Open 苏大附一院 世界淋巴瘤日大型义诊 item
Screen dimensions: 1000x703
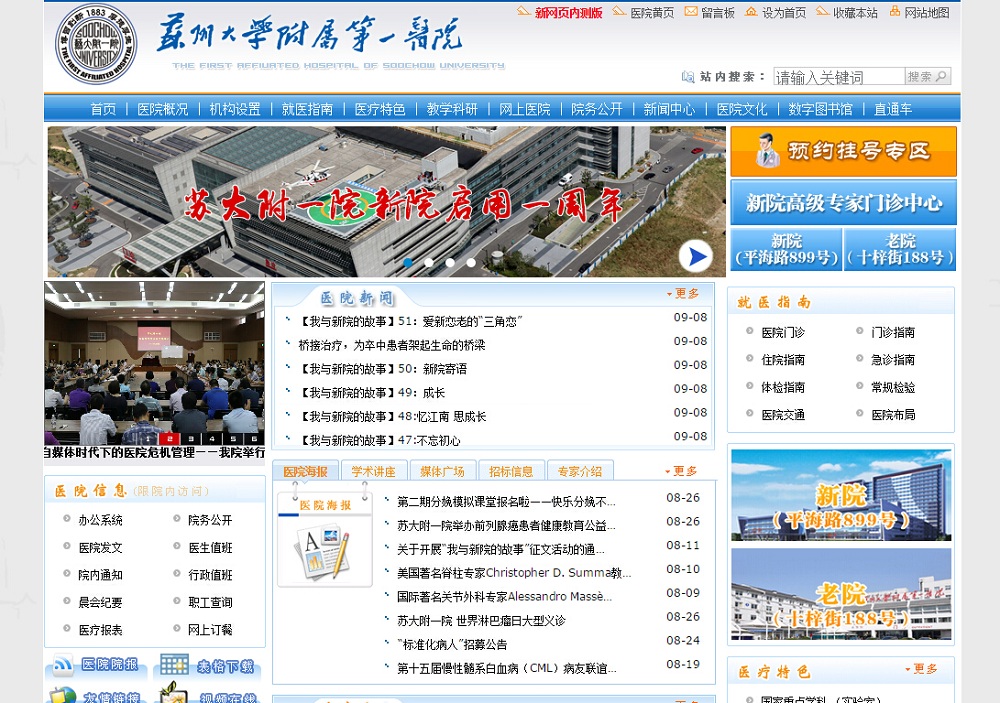(481, 620)
